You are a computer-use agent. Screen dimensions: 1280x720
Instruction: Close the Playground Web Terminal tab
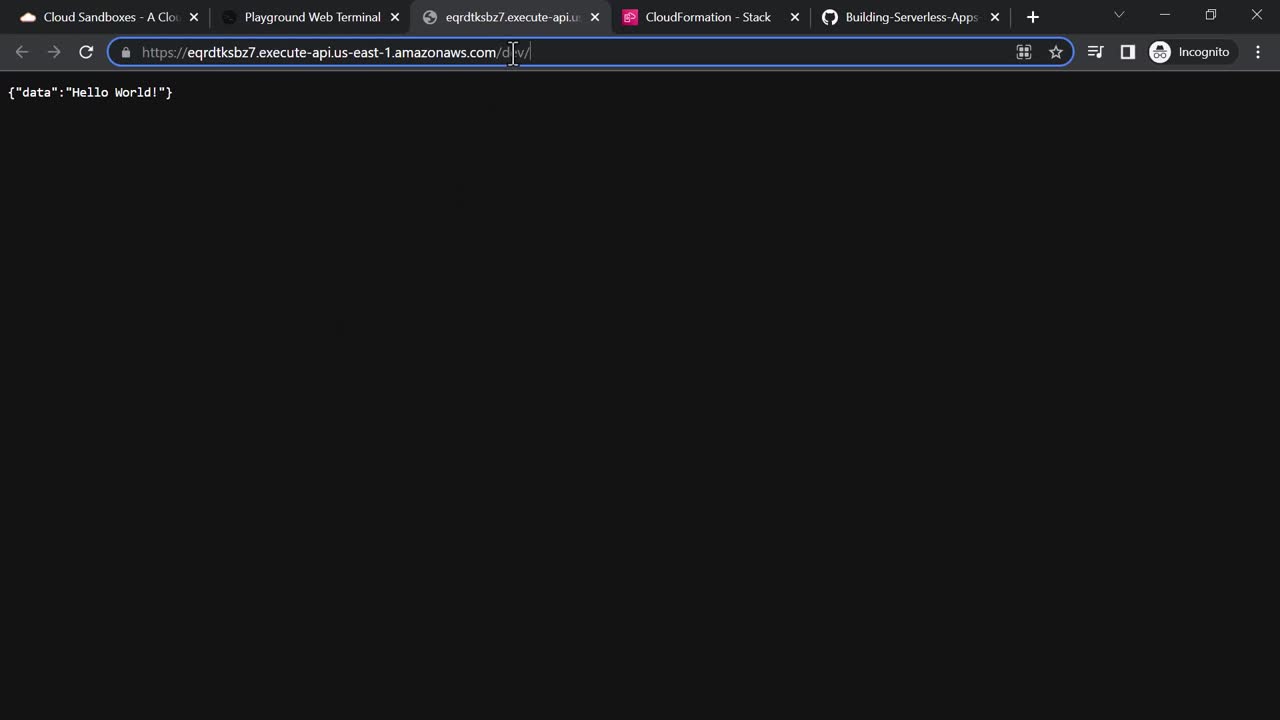pyautogui.click(x=395, y=17)
